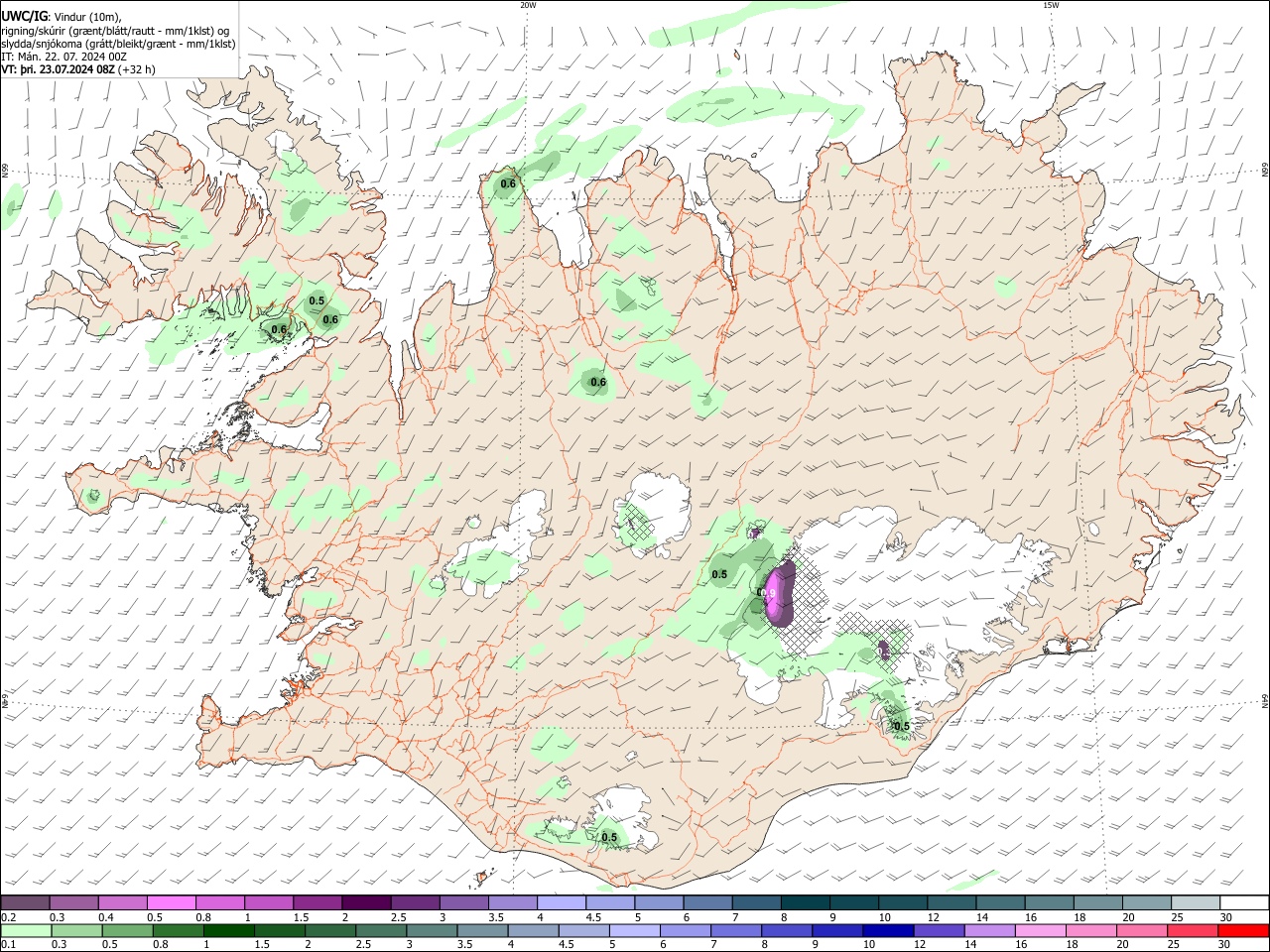Click the 0.9 value on the purple snow patch
The width and height of the screenshot is (1270, 952).
coord(769,593)
